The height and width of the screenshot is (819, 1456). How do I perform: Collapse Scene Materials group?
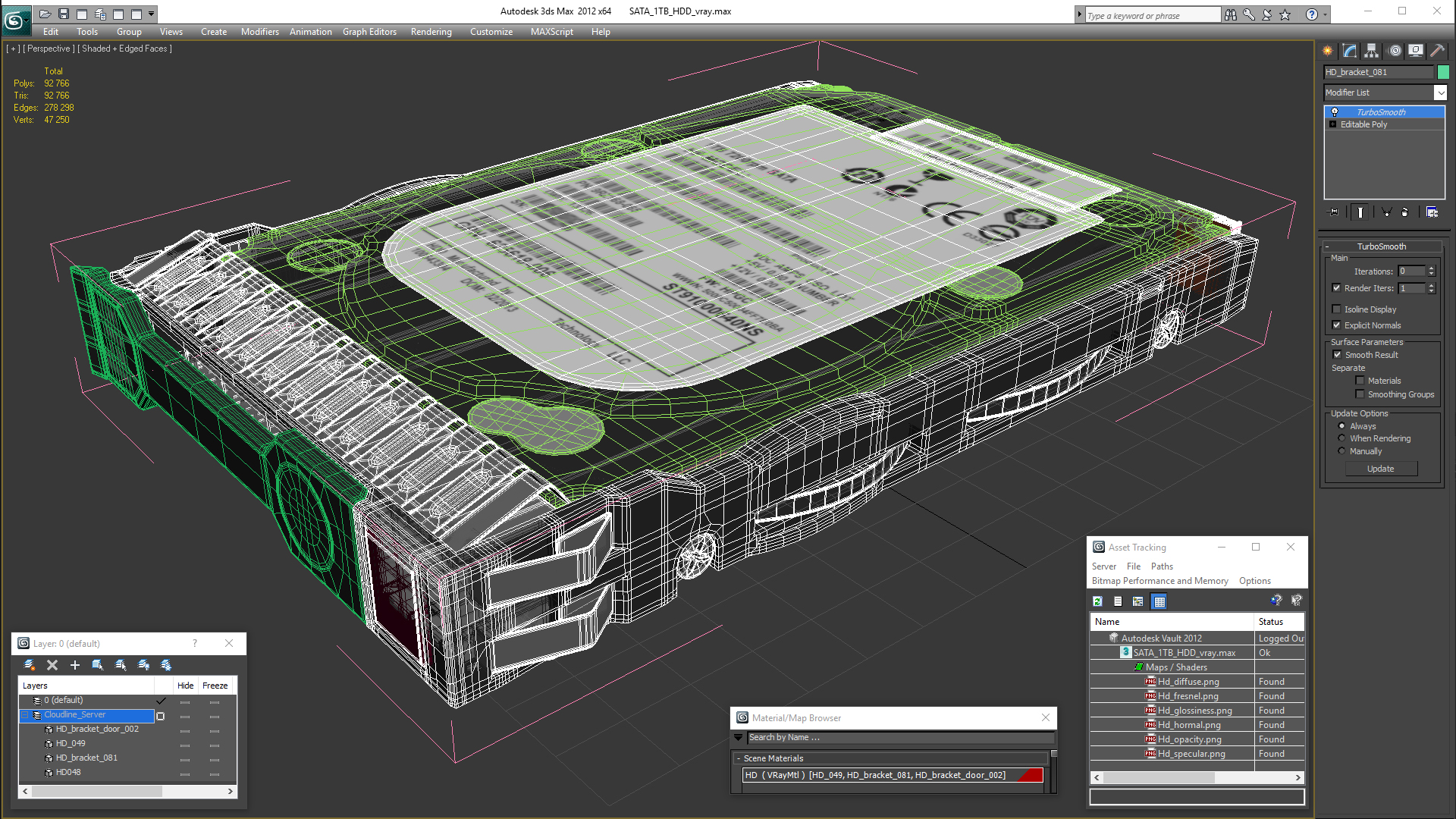[739, 758]
